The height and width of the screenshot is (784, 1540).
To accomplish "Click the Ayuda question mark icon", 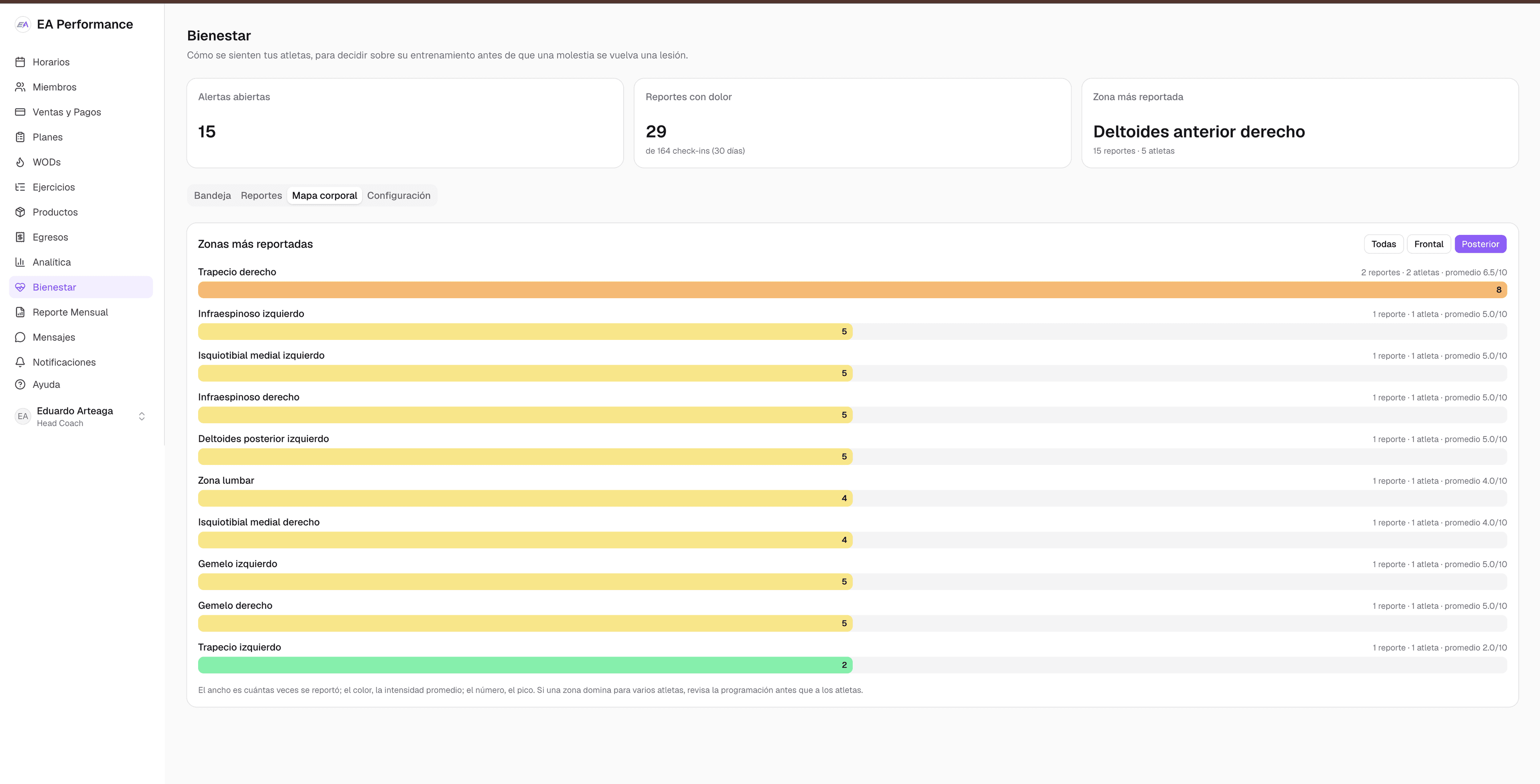I will [x=20, y=385].
